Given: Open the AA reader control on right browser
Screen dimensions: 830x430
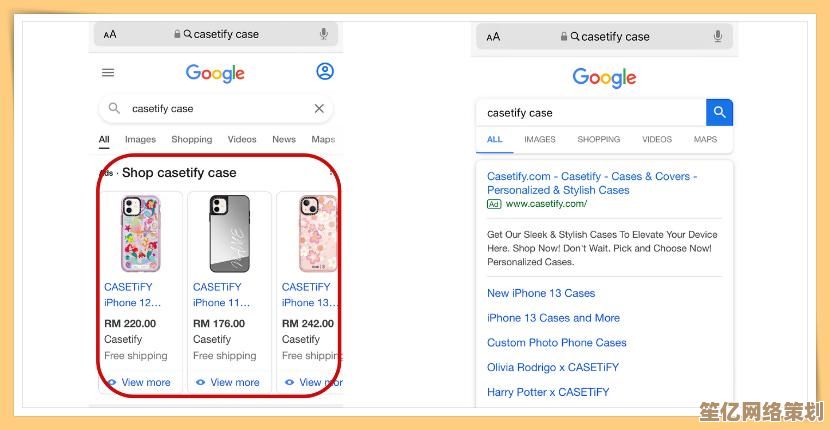Looking at the screenshot, I should (493, 37).
